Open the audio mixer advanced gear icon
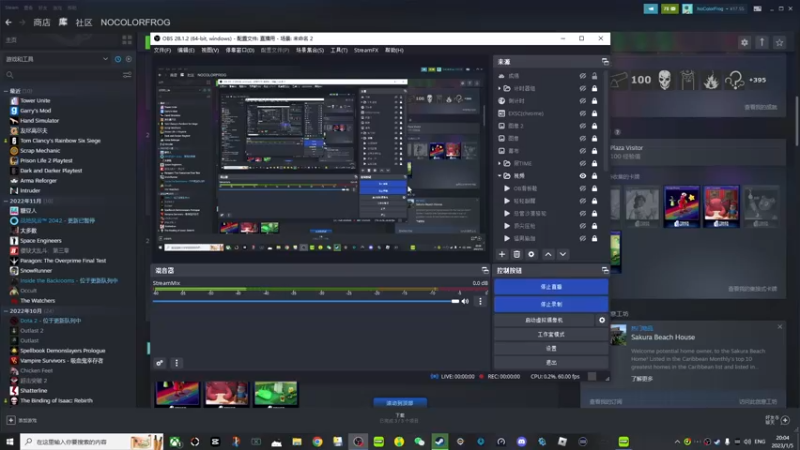This screenshot has height=450, width=800. pyautogui.click(x=160, y=363)
